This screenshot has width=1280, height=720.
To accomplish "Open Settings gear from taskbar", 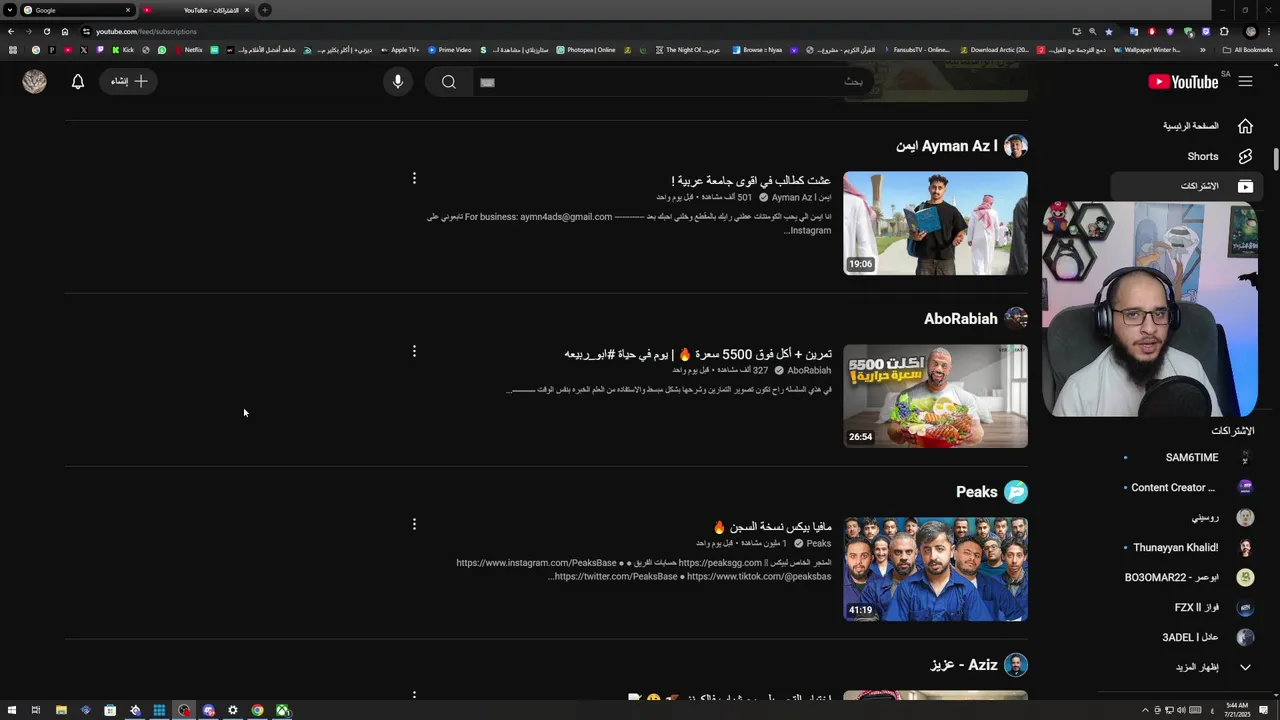I will (x=233, y=710).
